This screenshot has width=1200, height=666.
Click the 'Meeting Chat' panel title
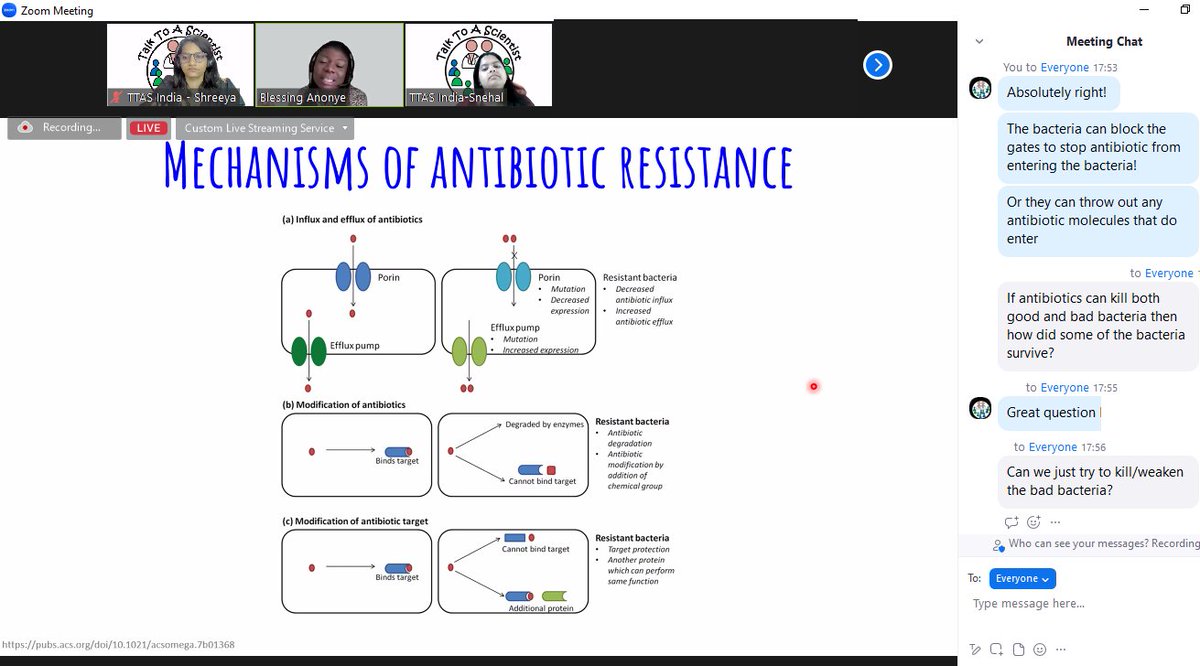(1104, 42)
